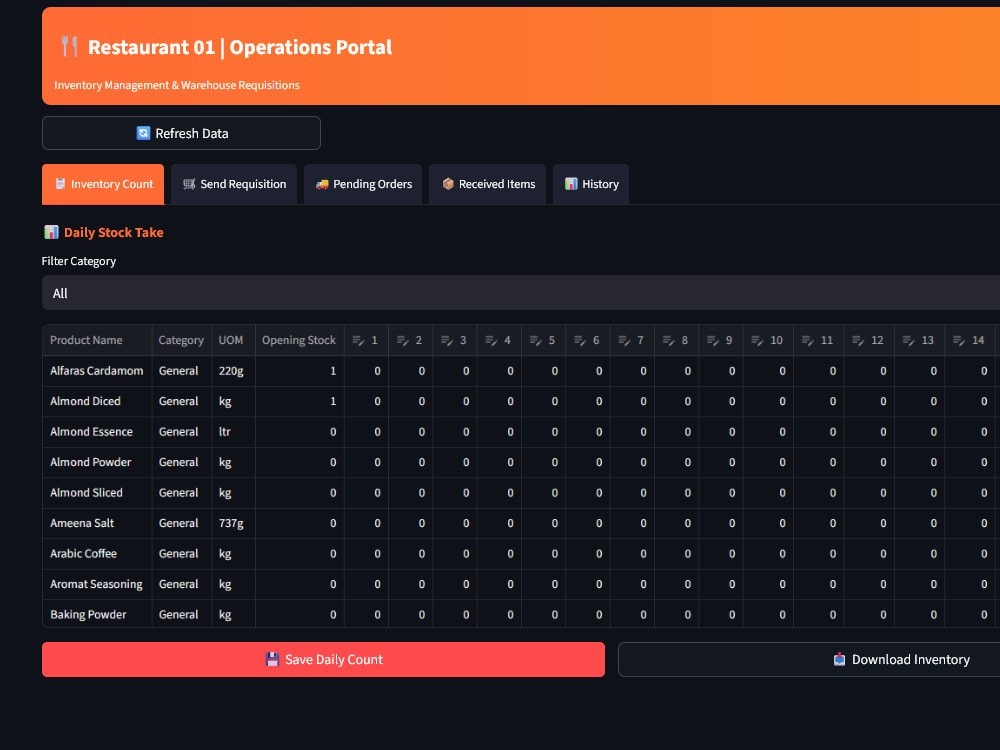Click the Refresh Data button
Screen dimensions: 1000x750
181,133
